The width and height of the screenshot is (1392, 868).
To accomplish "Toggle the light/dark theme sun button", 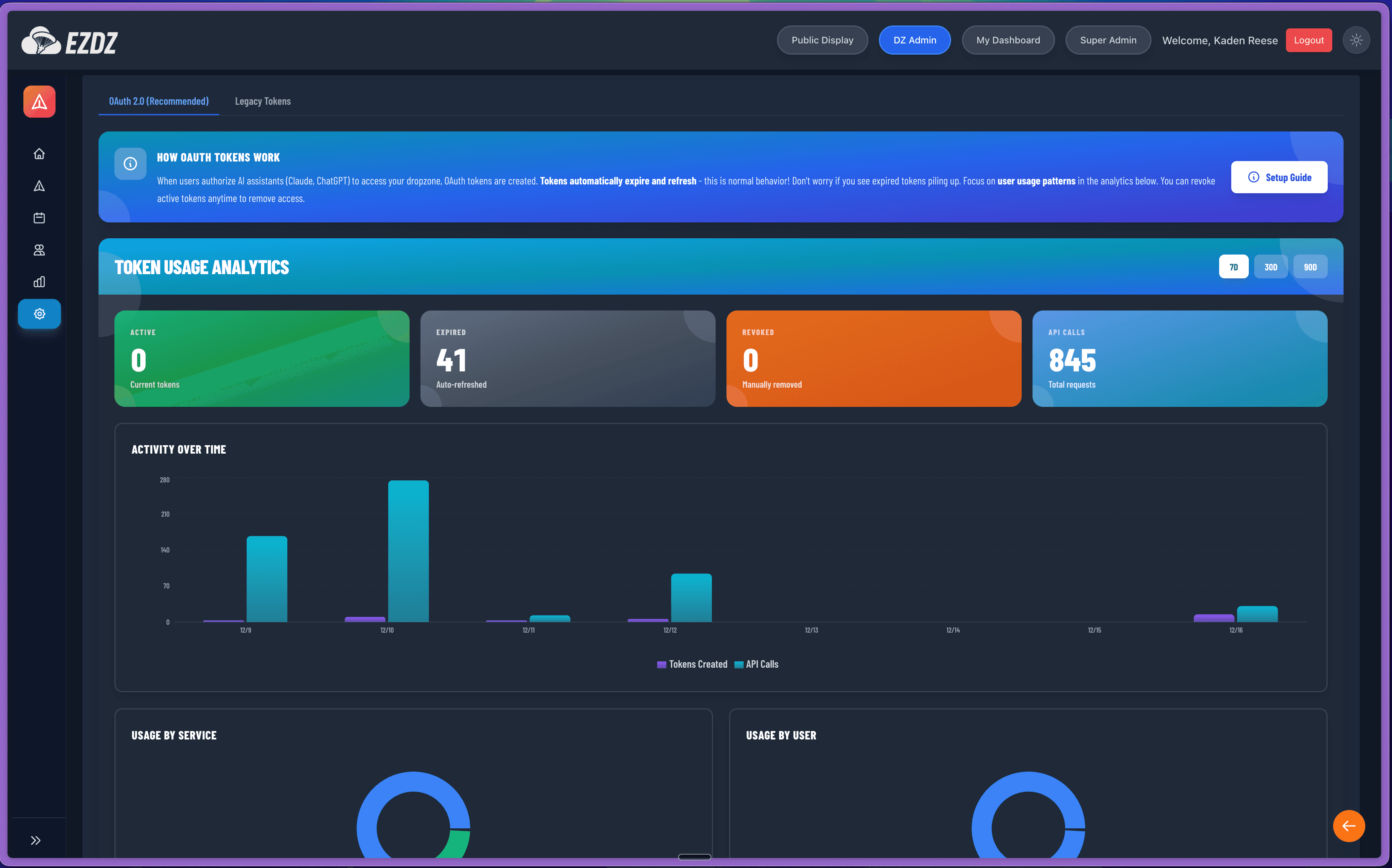I will (1356, 40).
